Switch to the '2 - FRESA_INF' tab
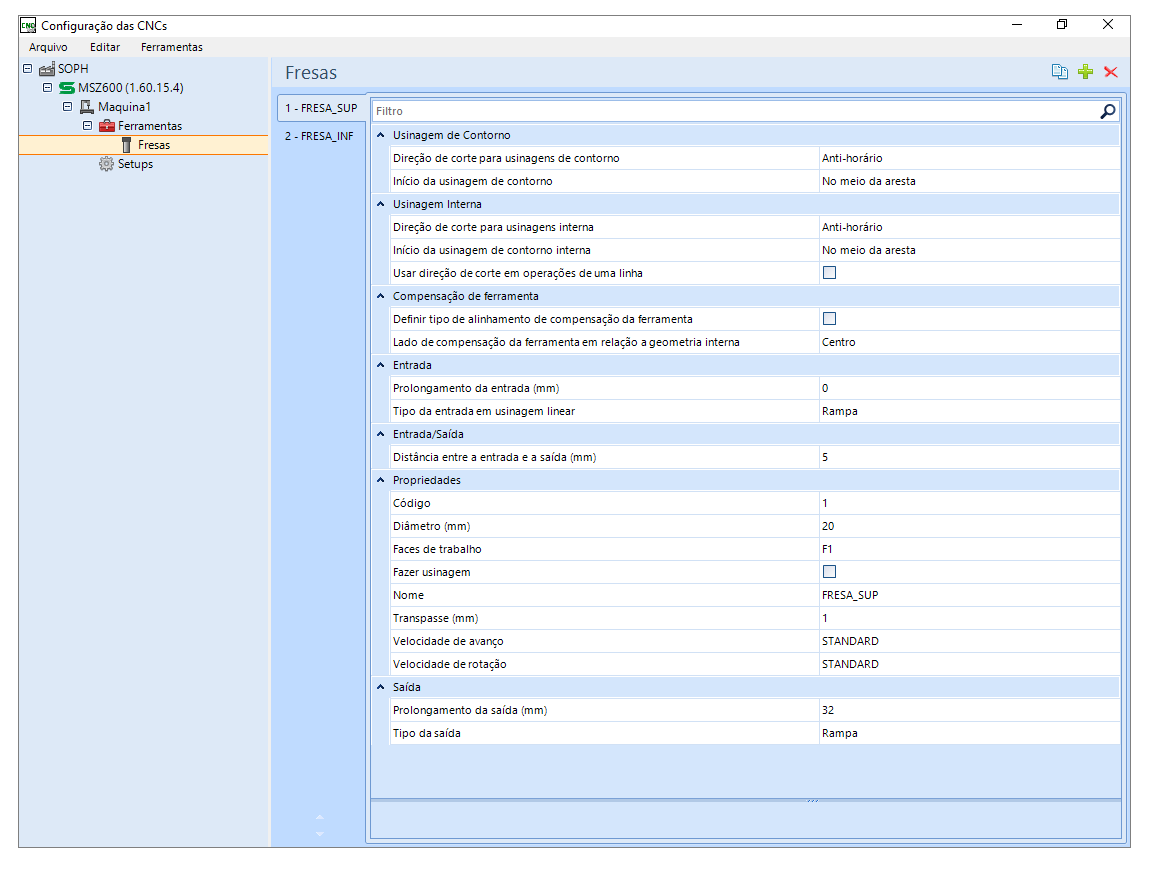The image size is (1149, 873). 319,136
